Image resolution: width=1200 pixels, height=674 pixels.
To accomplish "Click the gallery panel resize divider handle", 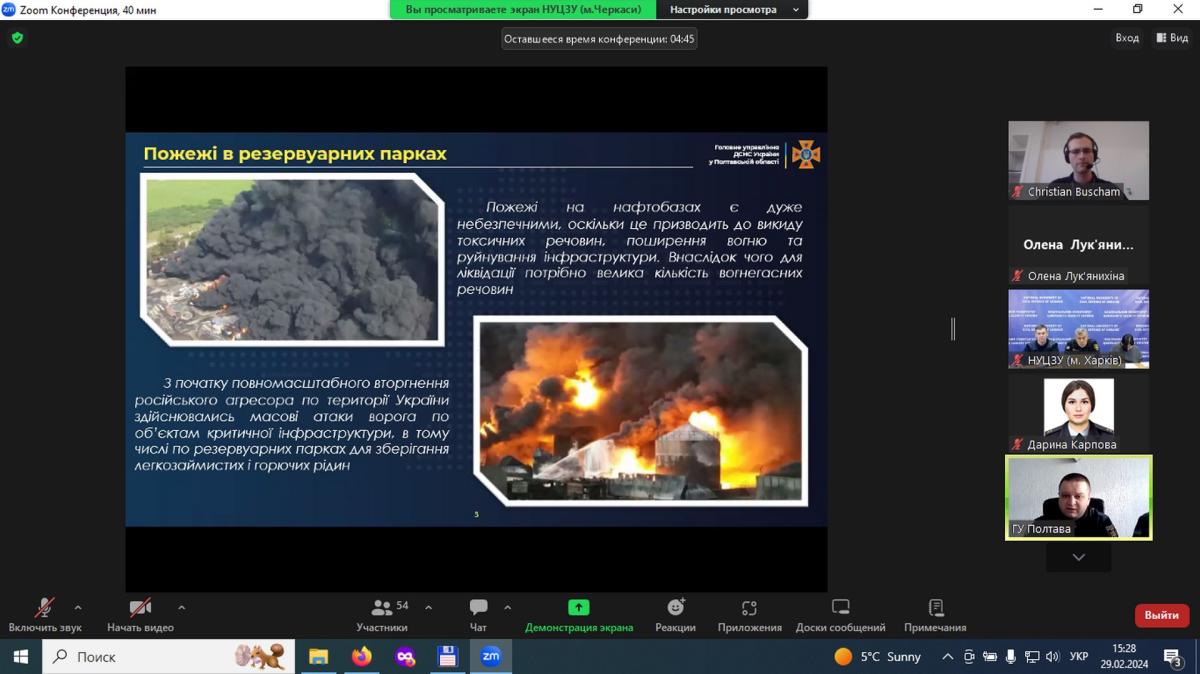I will pos(953,328).
